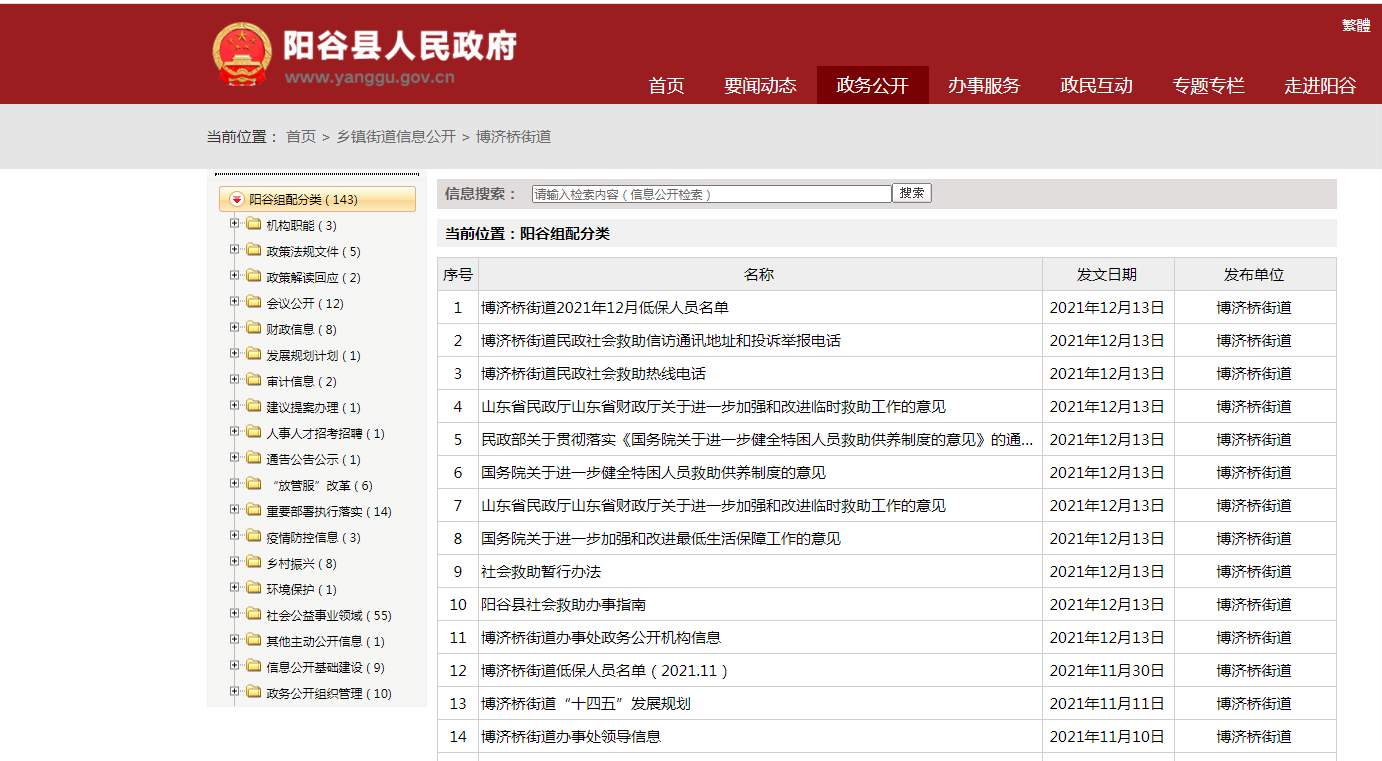Click the folder icon next to 疫情防控信息

(x=254, y=536)
